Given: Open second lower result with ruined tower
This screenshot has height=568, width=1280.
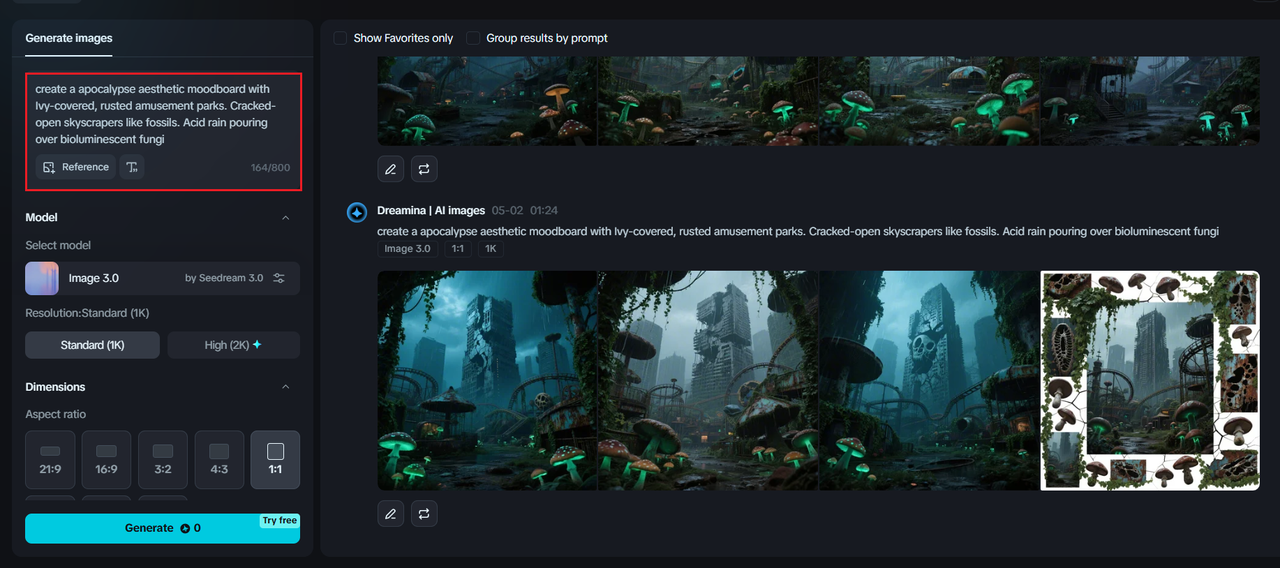Looking at the screenshot, I should pyautogui.click(x=708, y=380).
